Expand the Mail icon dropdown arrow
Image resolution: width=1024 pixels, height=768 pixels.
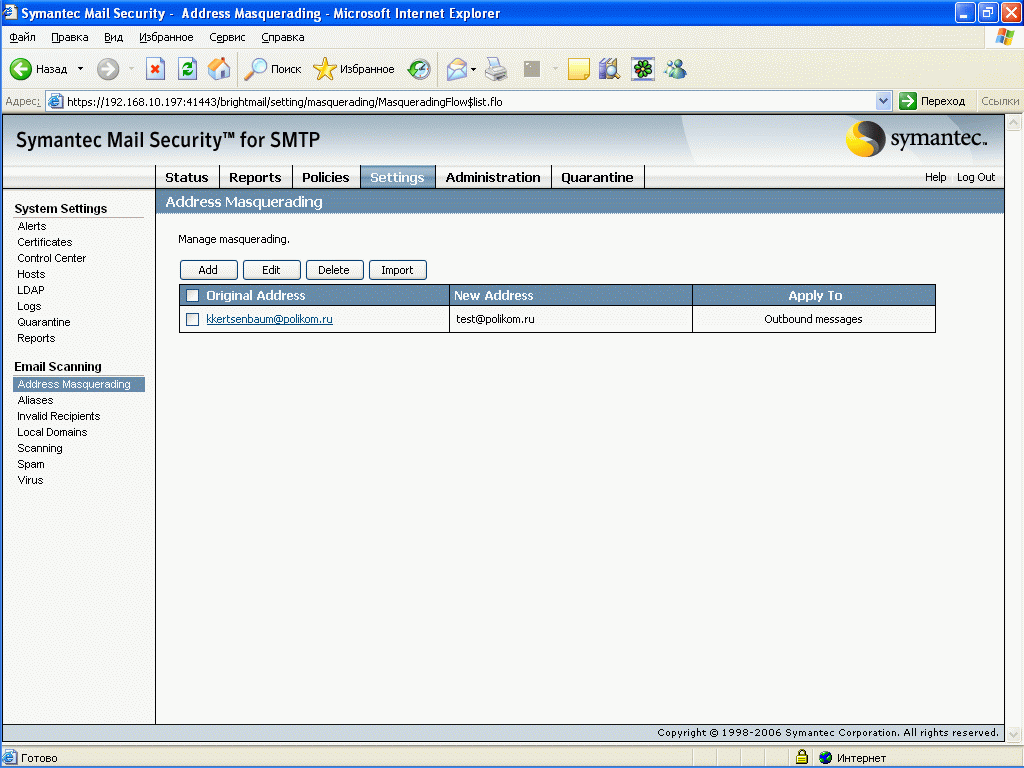[x=473, y=69]
